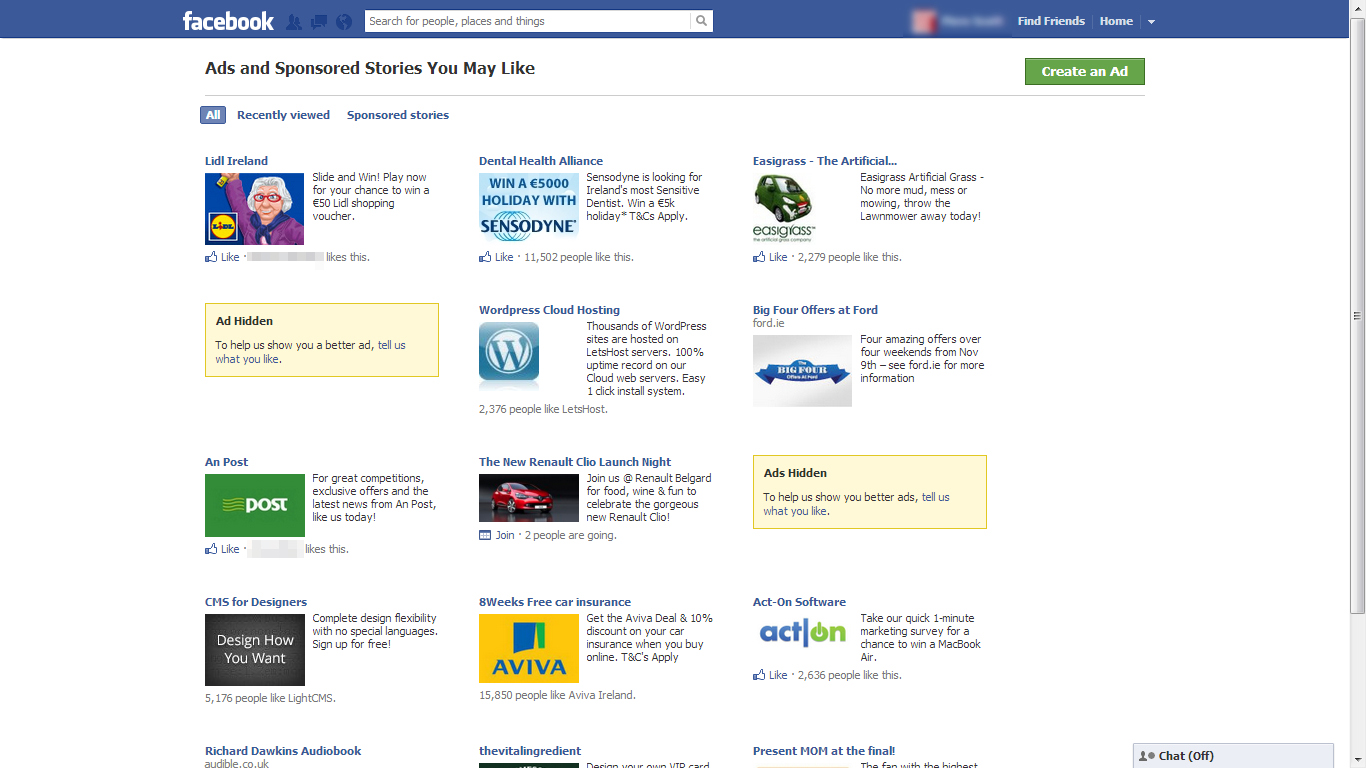
Task: Click the page vertical scrollbar
Action: tap(1357, 316)
